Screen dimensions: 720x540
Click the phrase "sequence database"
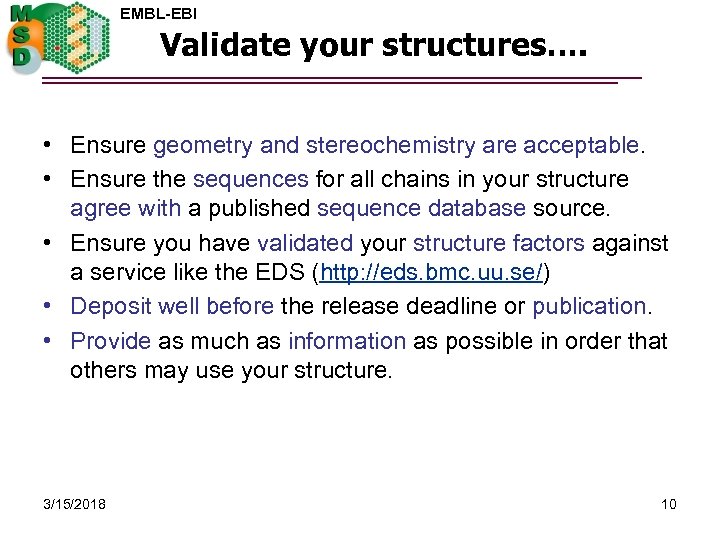[421, 208]
